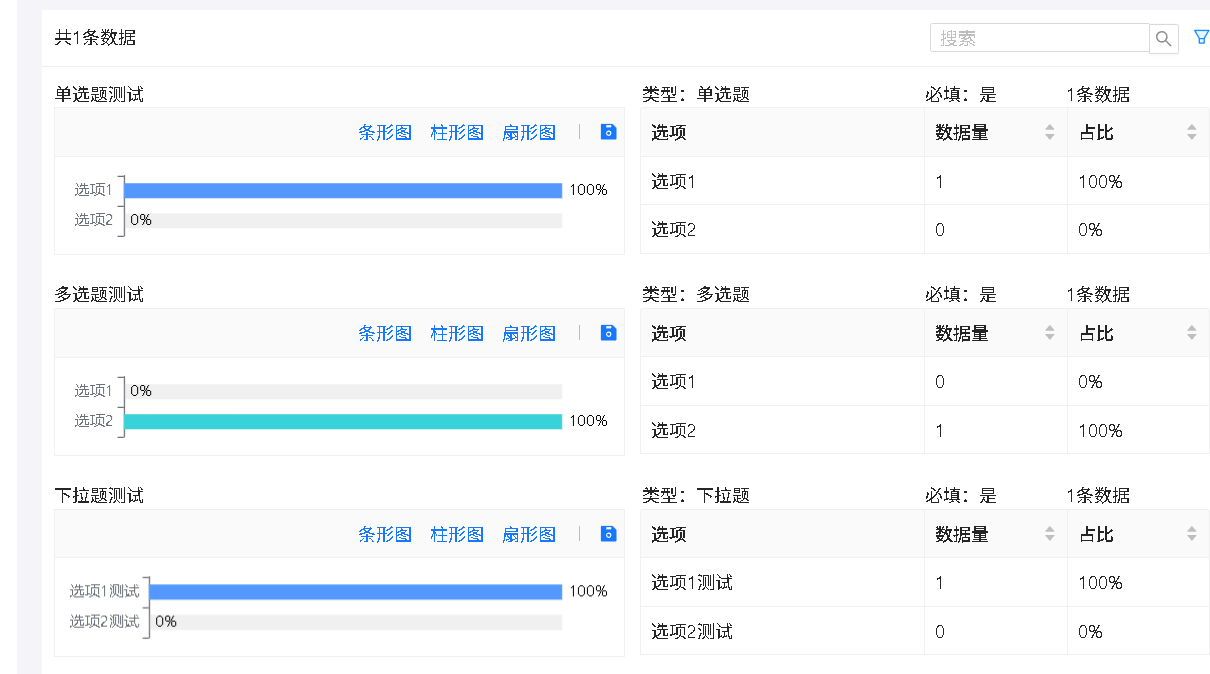
Task: Focus the 搜索 input field
Action: coord(1040,38)
